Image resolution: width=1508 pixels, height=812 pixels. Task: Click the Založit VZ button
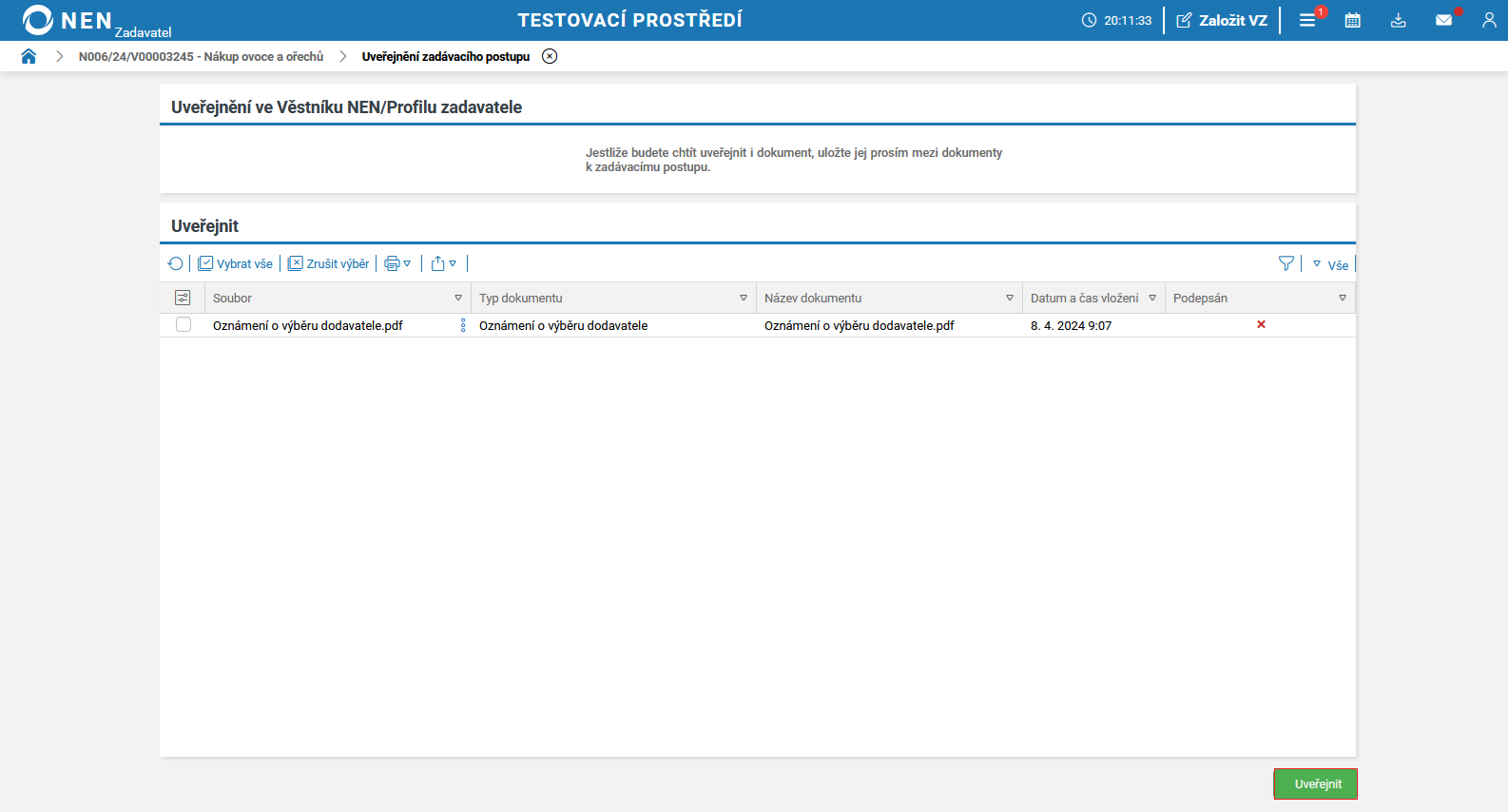tap(1222, 20)
